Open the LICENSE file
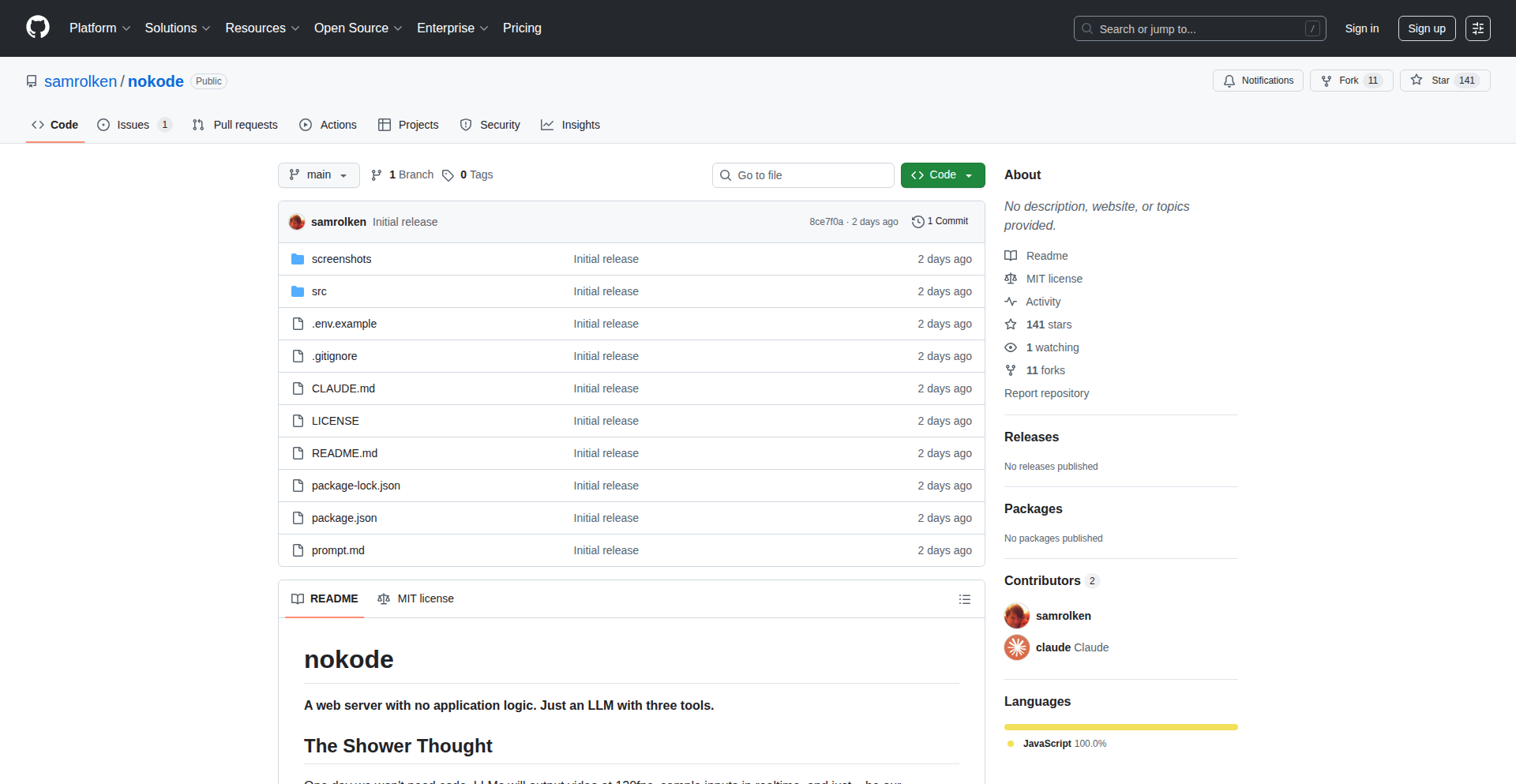The width and height of the screenshot is (1516, 784). [336, 421]
